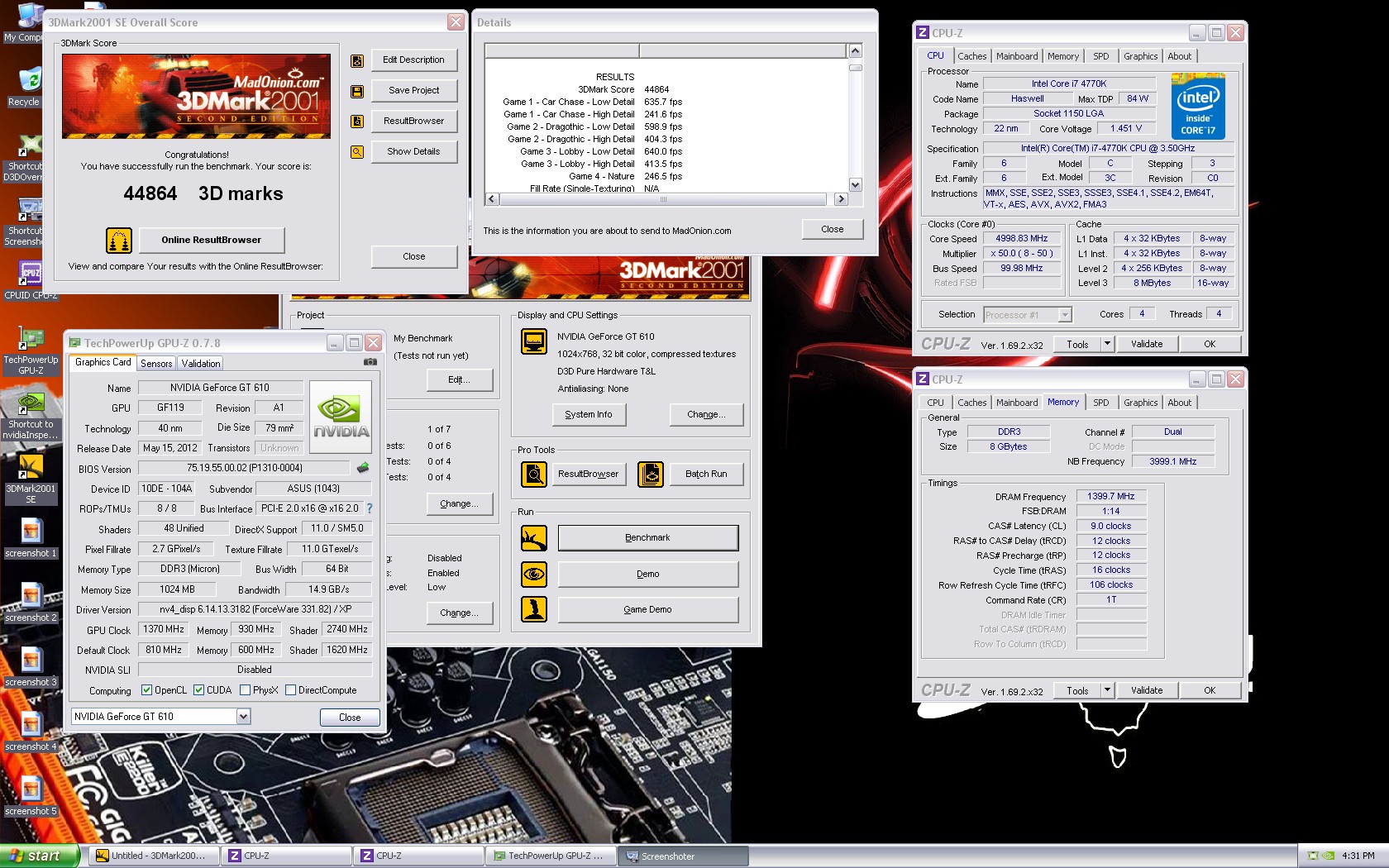Viewport: 1389px width, 868px height.
Task: Open the Mainboard tab in upper CPU-Z
Action: coord(1016,56)
